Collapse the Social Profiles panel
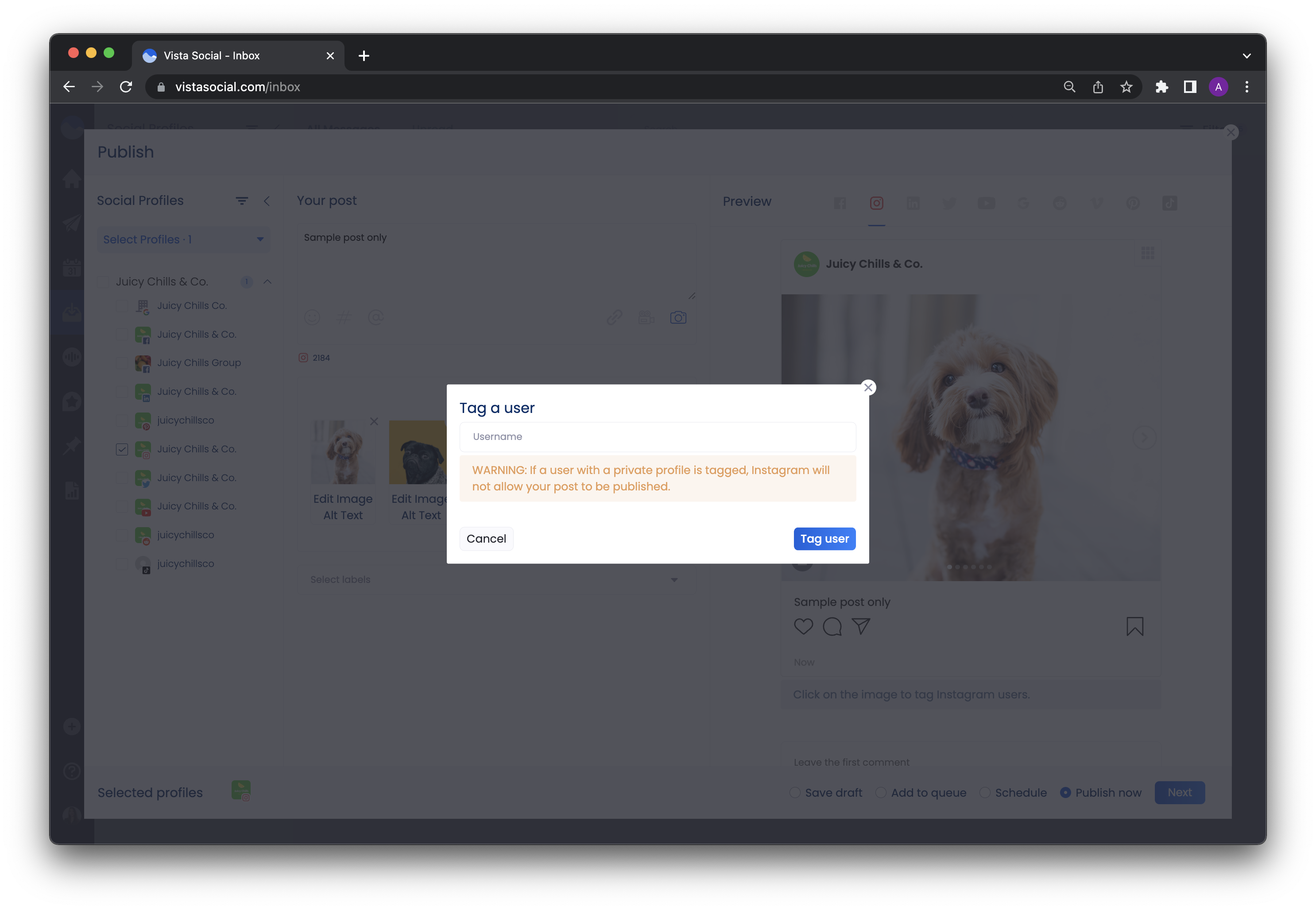Image resolution: width=1316 pixels, height=910 pixels. (267, 201)
